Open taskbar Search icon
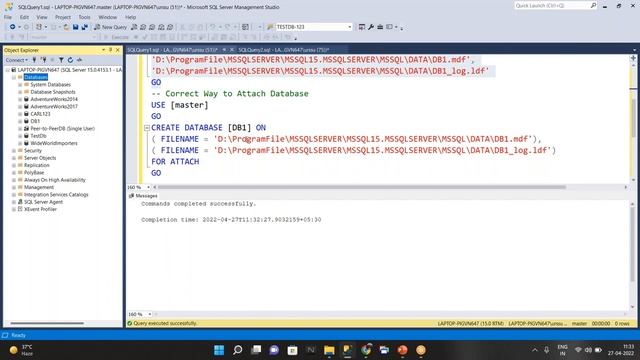Screen dimensions: 640x360 [x=238, y=350]
